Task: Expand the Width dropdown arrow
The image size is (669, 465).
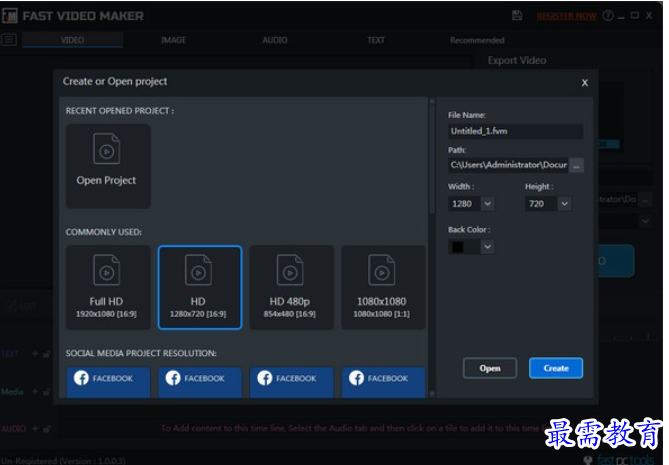Action: point(488,203)
